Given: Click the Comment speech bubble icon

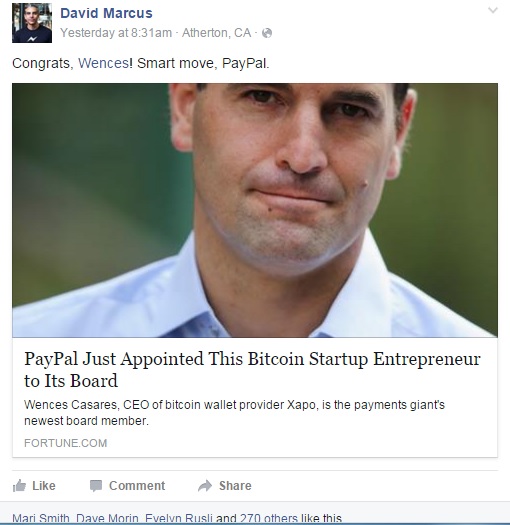Looking at the screenshot, I should point(96,485).
